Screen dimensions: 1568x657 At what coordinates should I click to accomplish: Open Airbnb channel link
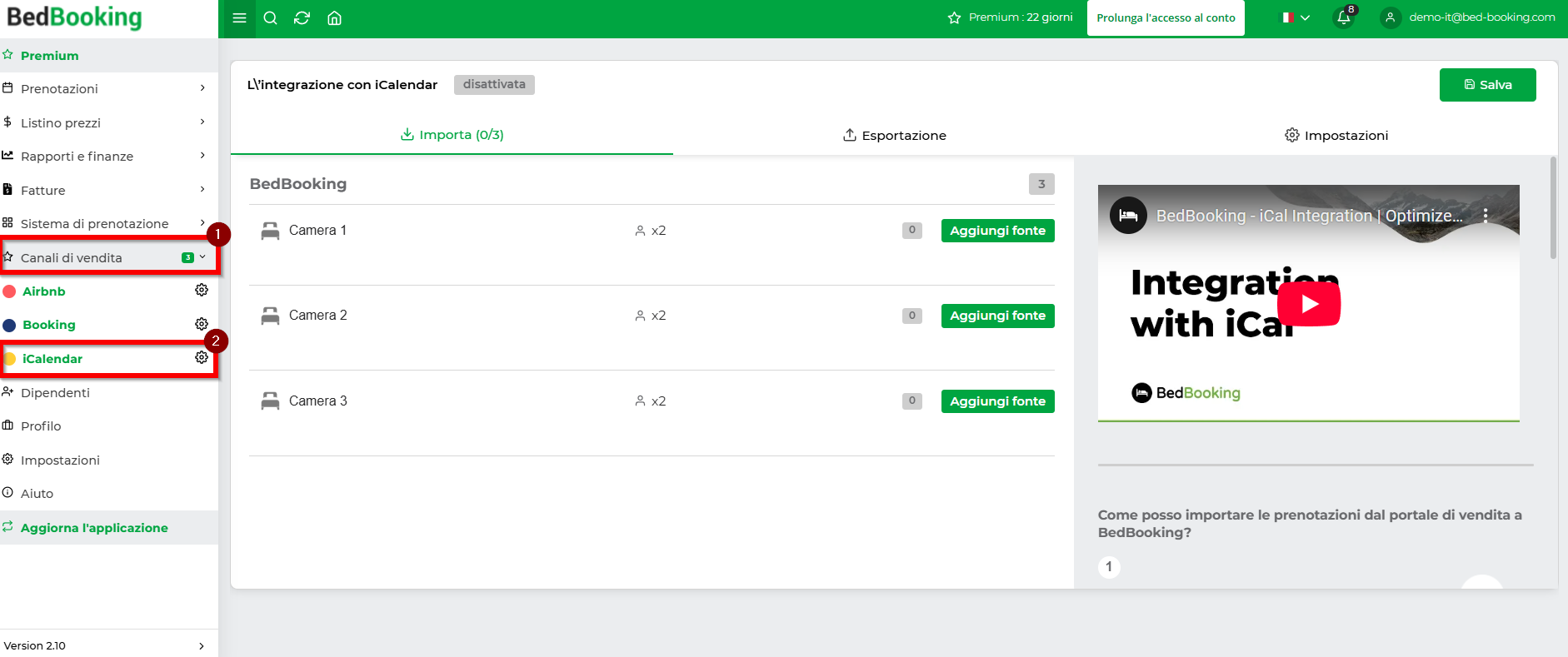coord(44,291)
